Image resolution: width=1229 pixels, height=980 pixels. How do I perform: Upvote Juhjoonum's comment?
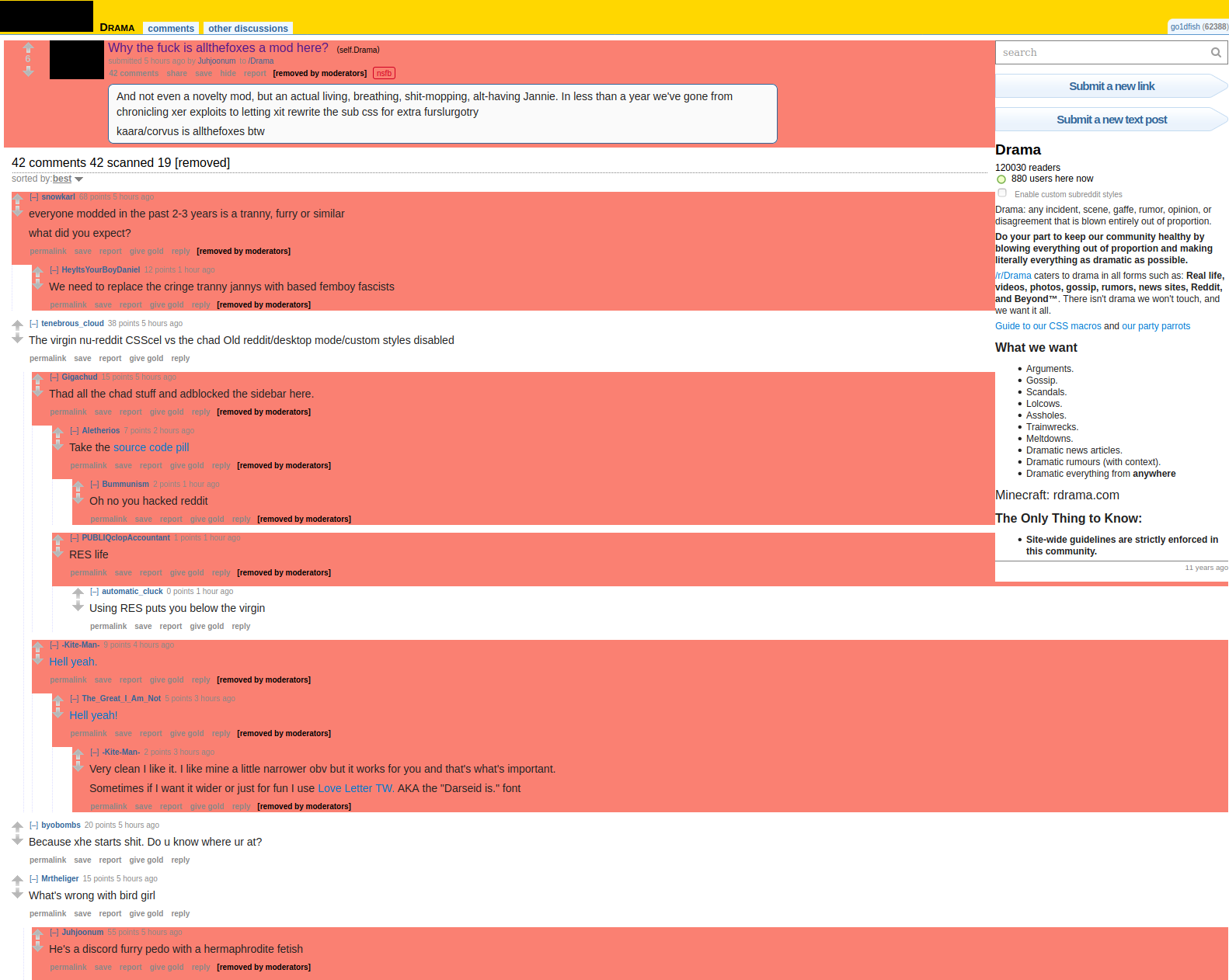coord(37,934)
